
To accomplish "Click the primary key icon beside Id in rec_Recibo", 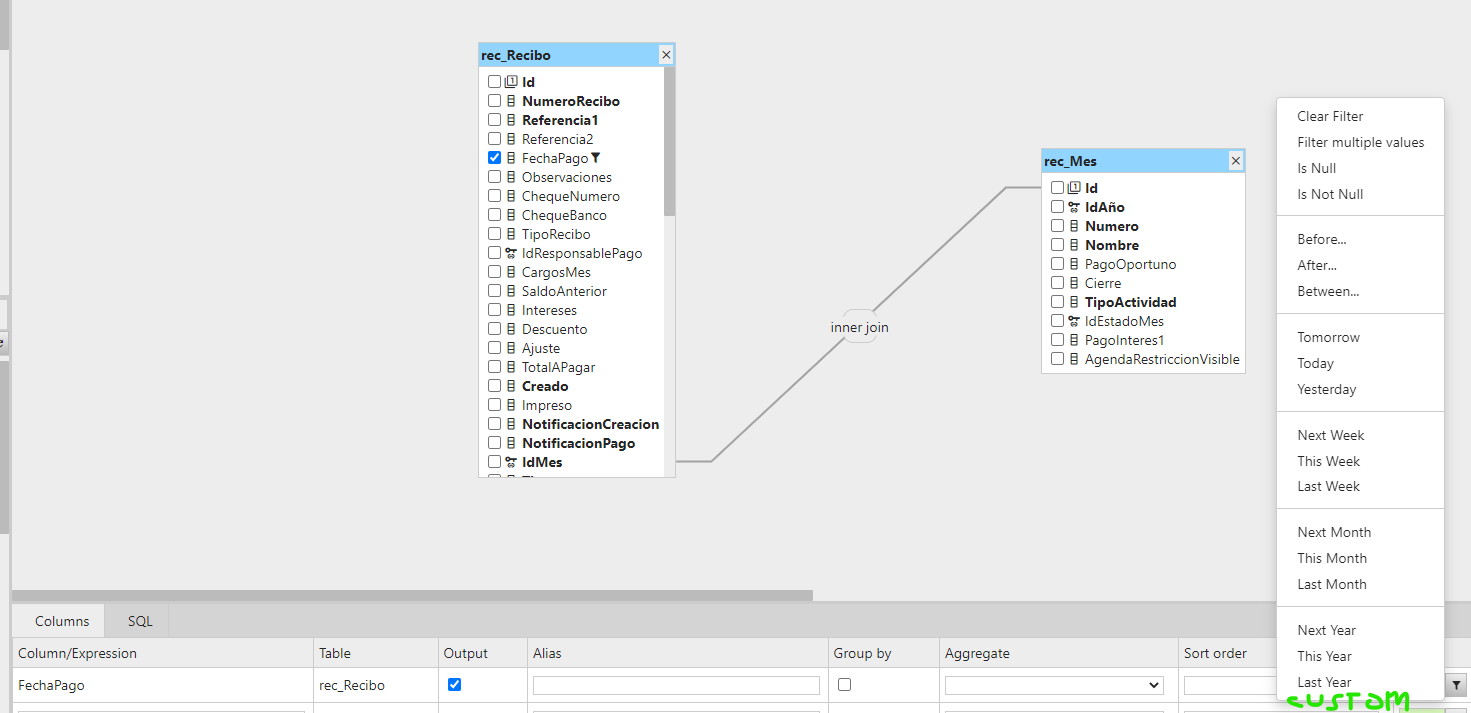I will coord(510,81).
